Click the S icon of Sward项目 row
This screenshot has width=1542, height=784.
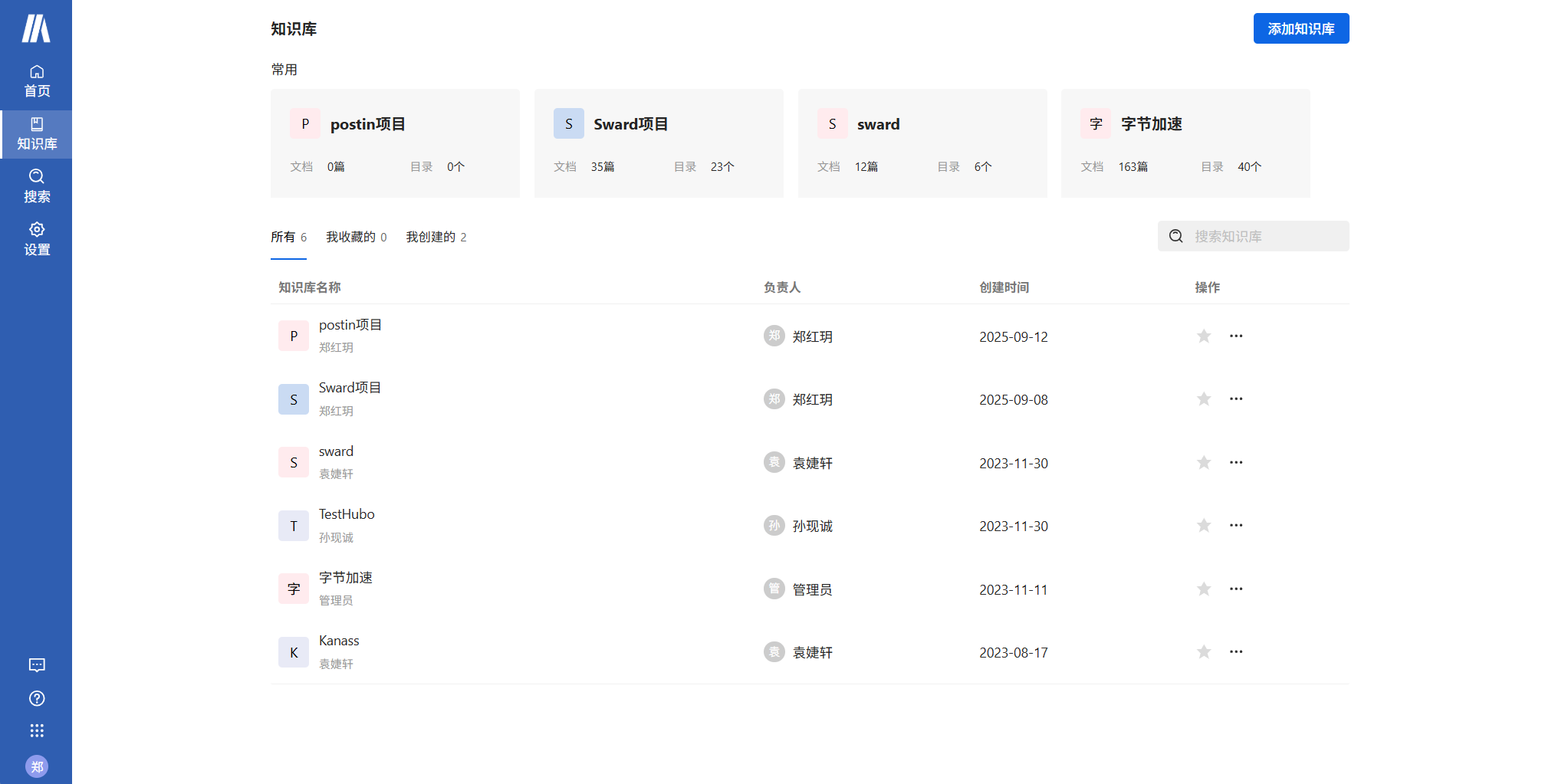click(x=294, y=399)
